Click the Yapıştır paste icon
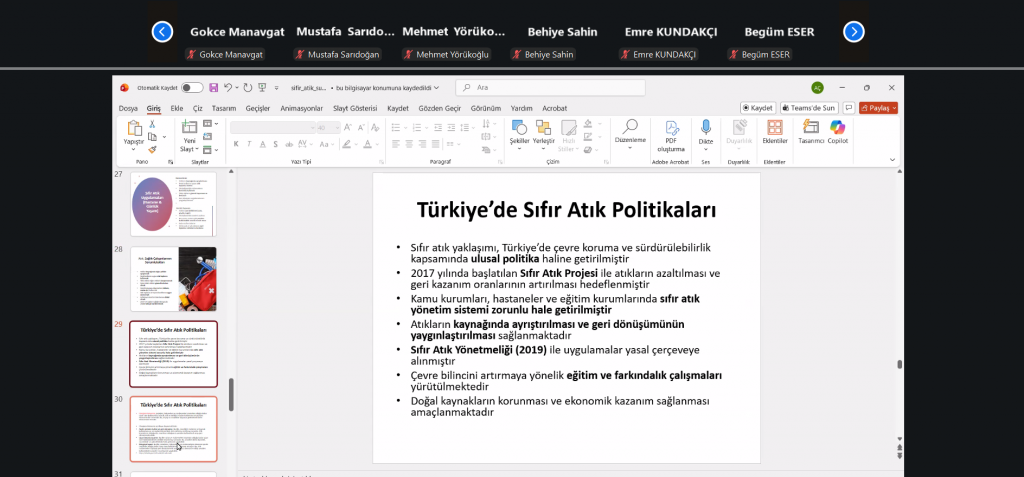Screen dimensions: 1024x477 [134, 130]
